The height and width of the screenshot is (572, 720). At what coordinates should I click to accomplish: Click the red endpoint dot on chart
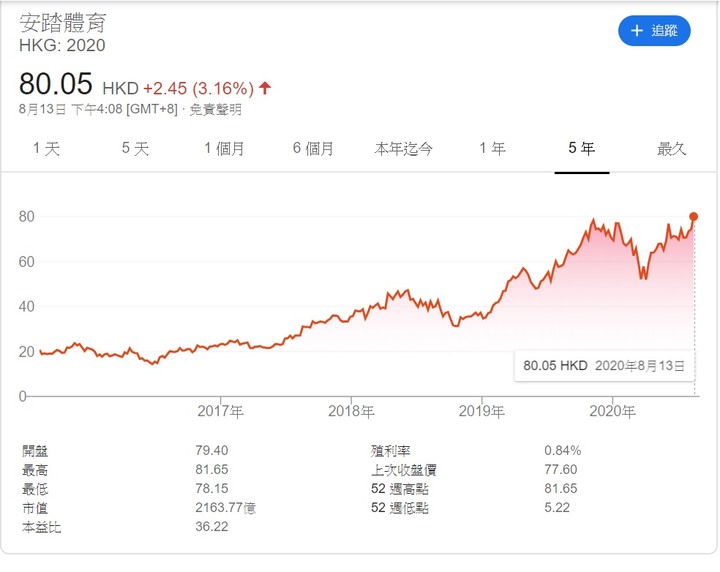(x=693, y=217)
